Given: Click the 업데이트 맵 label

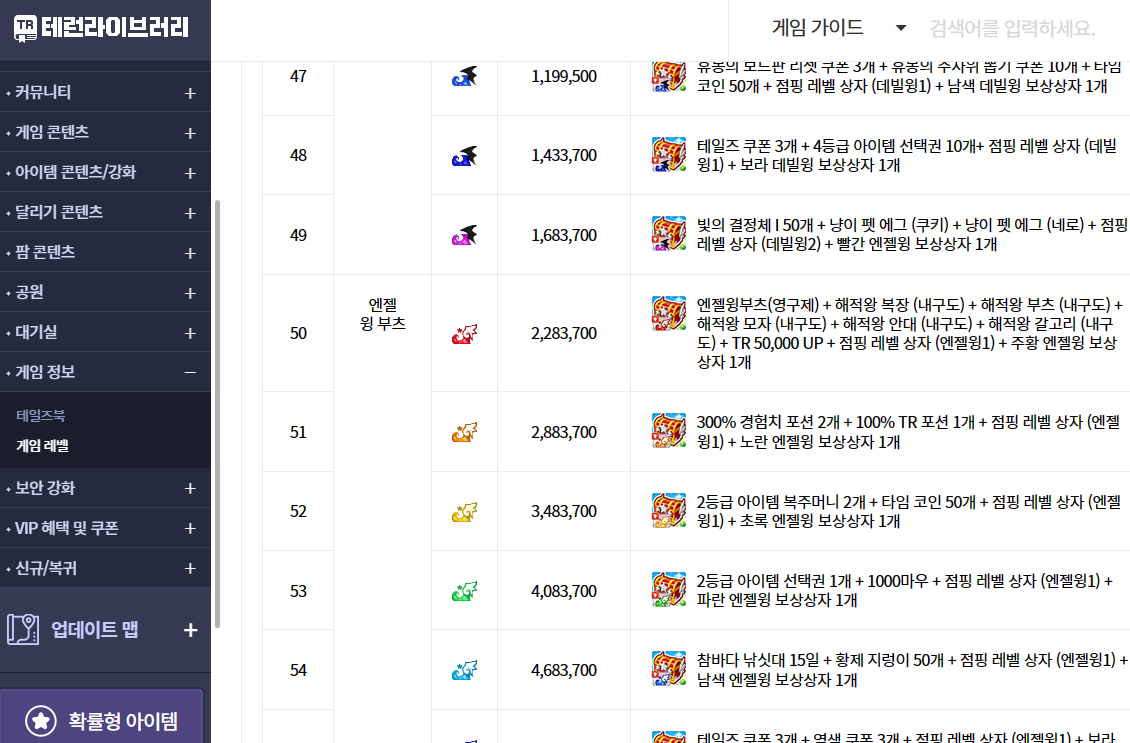Looking at the screenshot, I should click(94, 630).
